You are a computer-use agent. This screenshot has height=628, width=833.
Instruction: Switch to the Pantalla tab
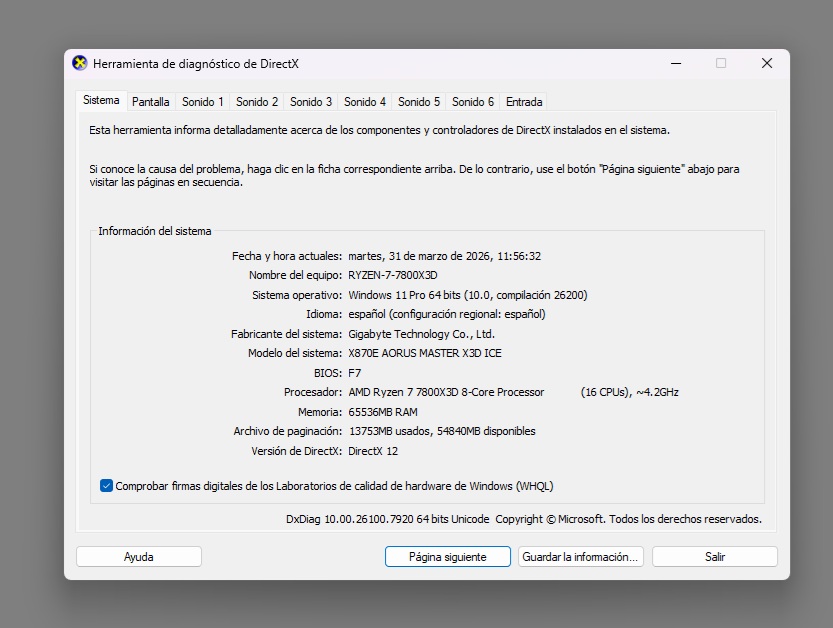point(150,101)
